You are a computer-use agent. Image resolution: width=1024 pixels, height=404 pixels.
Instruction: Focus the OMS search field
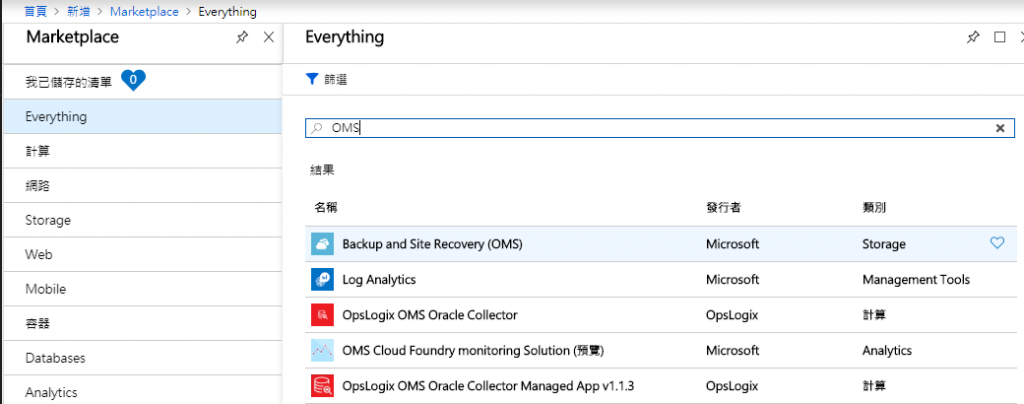(x=660, y=129)
